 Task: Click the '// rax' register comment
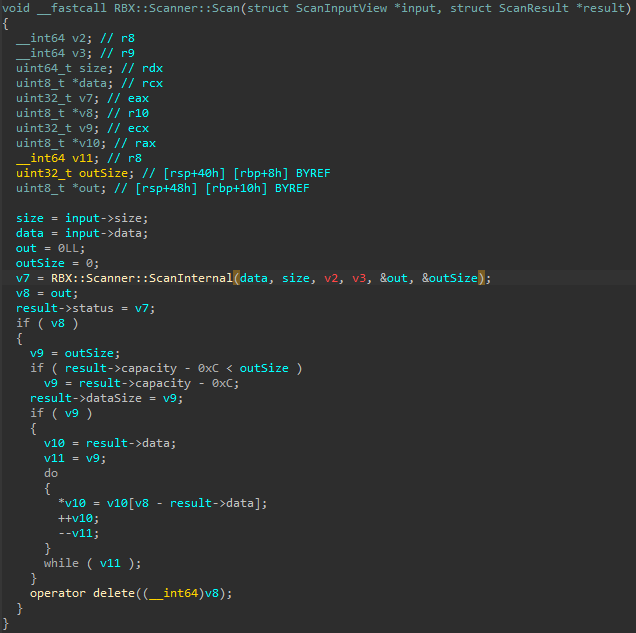click(135, 143)
